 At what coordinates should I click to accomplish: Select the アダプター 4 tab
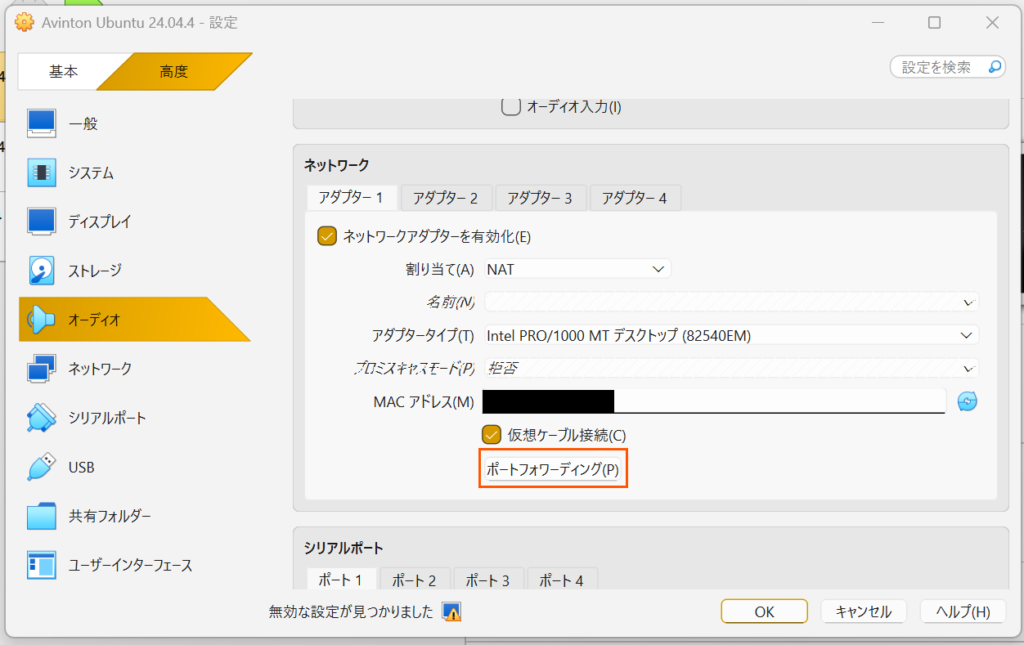click(635, 198)
